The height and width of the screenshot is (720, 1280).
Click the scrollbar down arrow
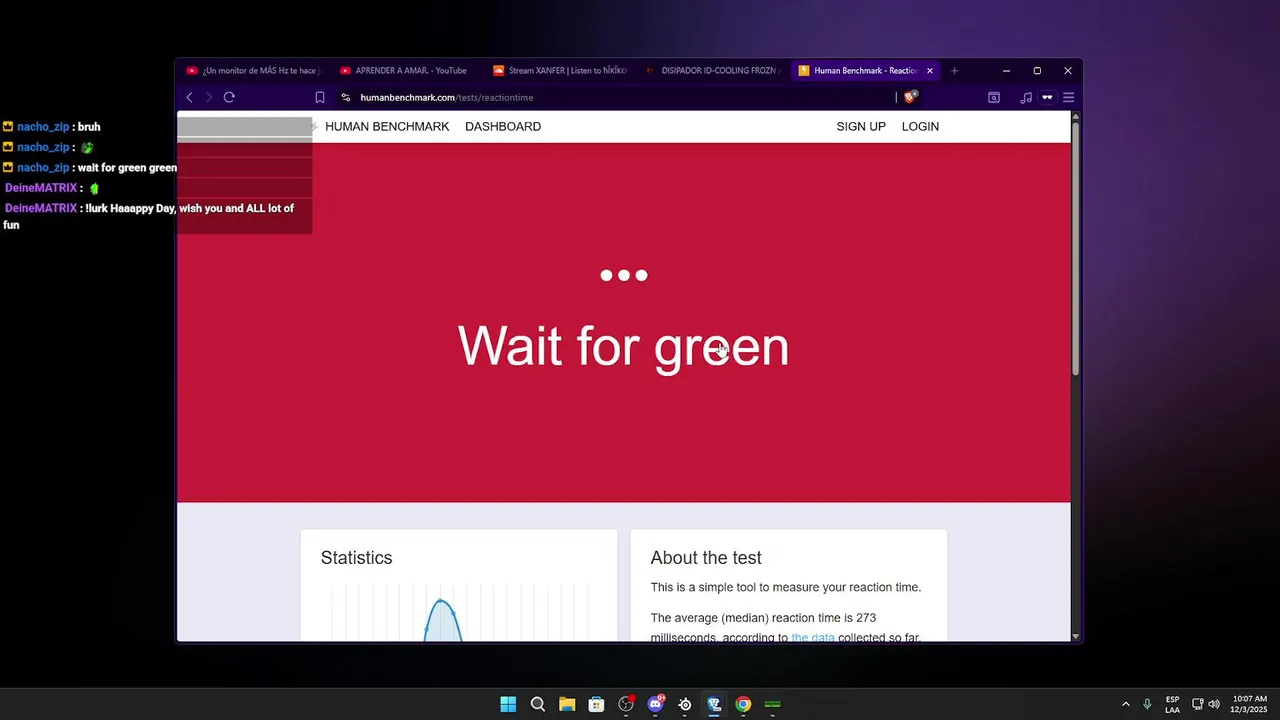pyautogui.click(x=1075, y=636)
